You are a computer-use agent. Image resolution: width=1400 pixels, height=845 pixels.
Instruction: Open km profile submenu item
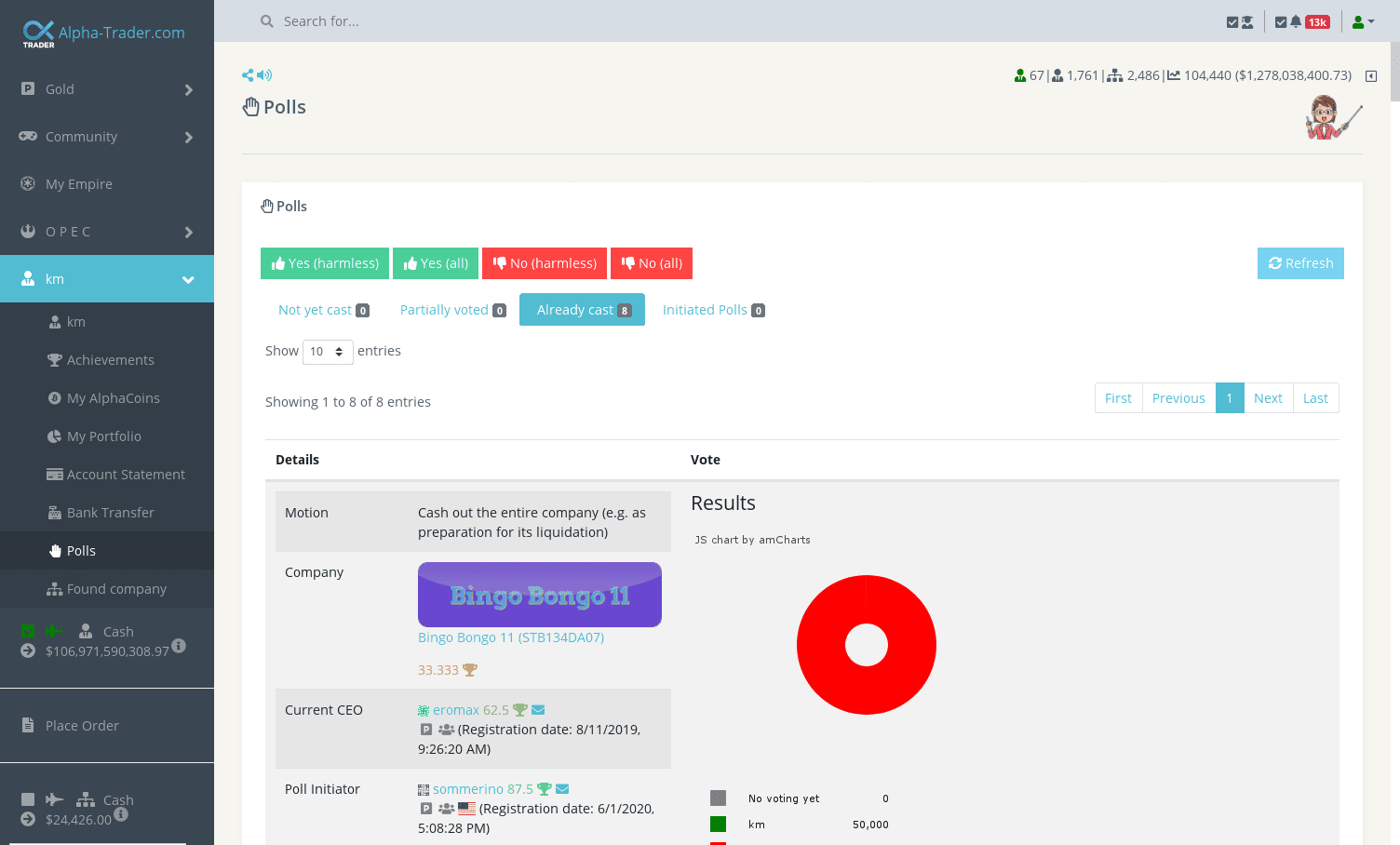pos(107,322)
